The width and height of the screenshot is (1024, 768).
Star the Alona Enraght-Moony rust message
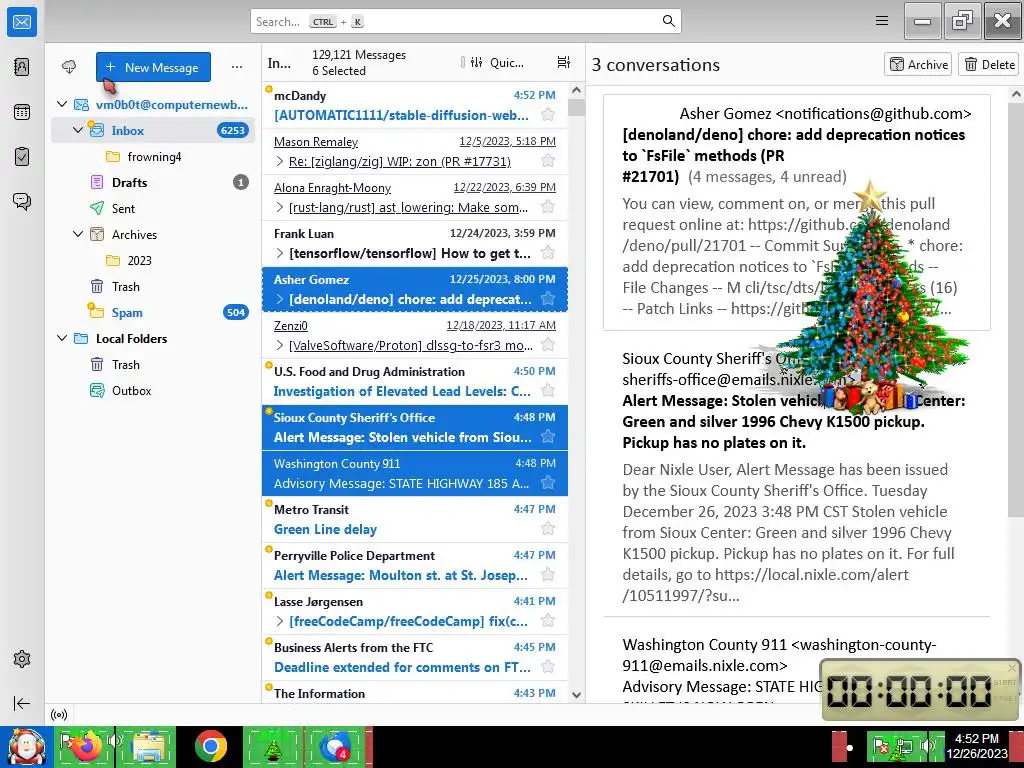point(548,207)
